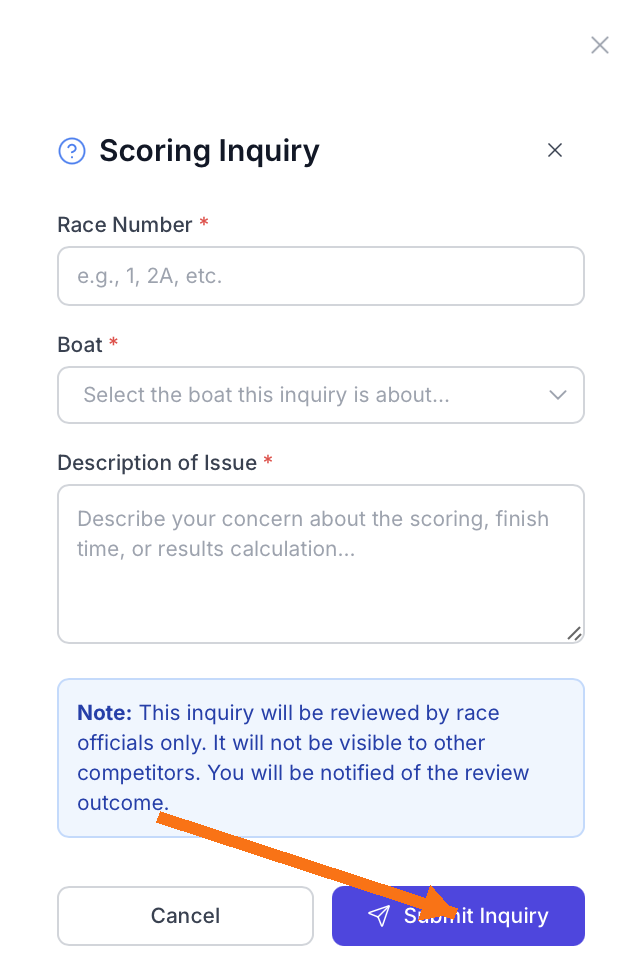The image size is (632, 972).
Task: Click the paper plane icon on Submit Inquiry
Action: (x=379, y=915)
